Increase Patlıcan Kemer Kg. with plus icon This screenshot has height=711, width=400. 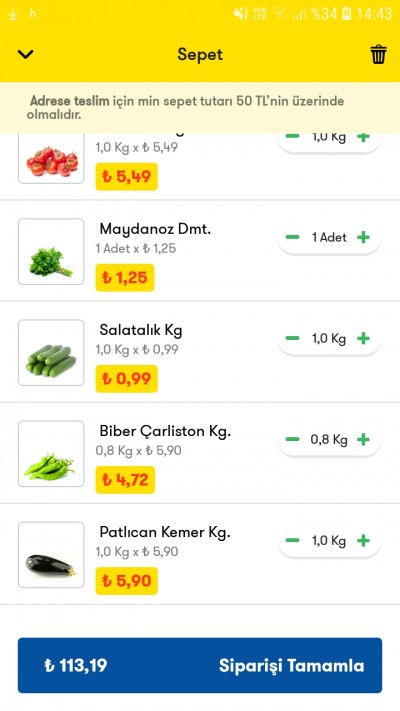(363, 541)
